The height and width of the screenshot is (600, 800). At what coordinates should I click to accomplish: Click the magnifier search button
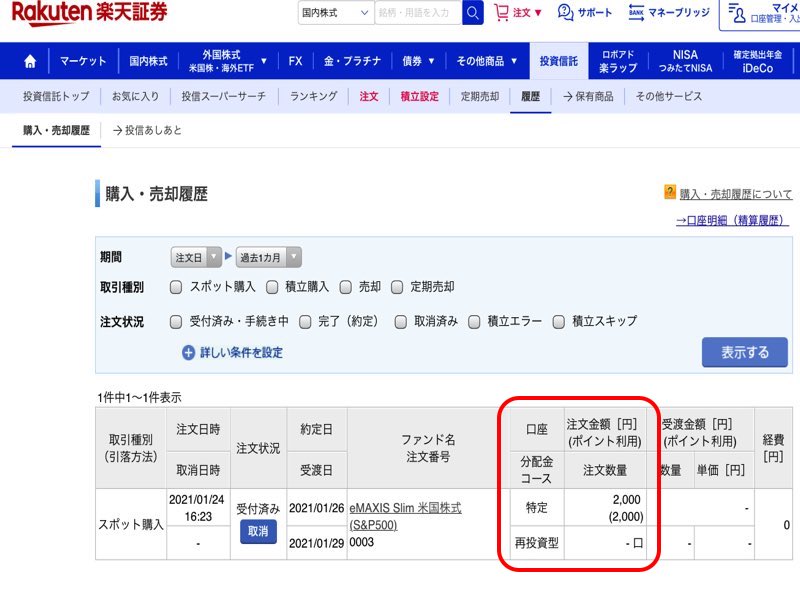tap(473, 13)
